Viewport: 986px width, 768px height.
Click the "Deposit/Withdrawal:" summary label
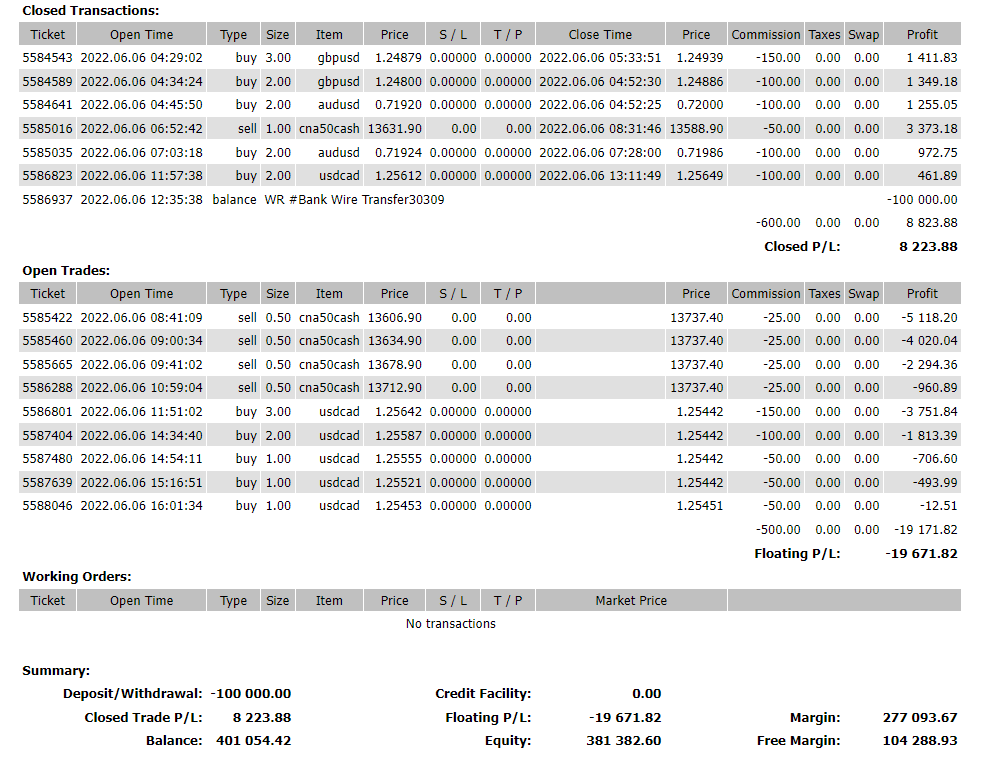133,694
